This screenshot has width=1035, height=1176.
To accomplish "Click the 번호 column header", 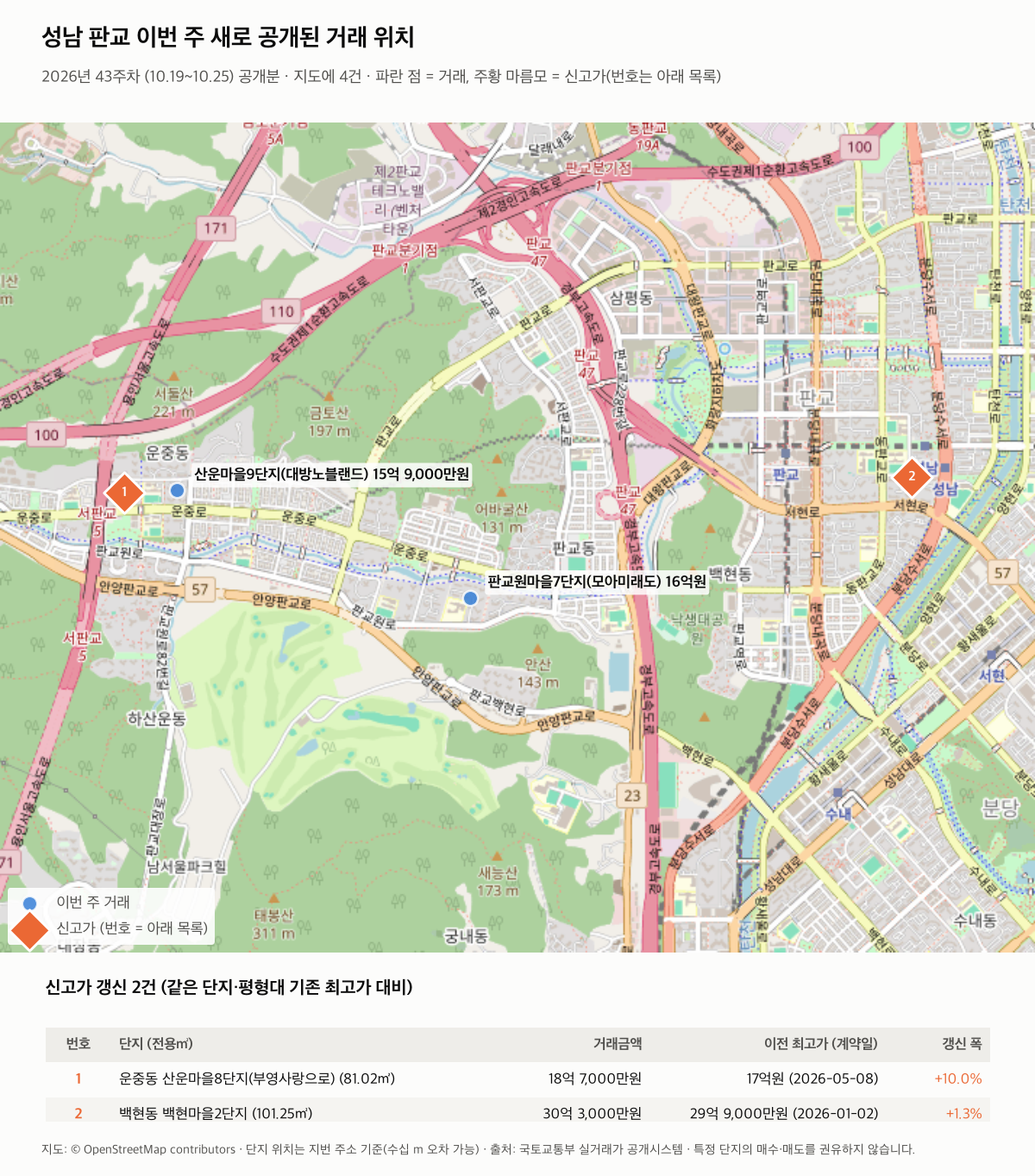I will point(78,1044).
